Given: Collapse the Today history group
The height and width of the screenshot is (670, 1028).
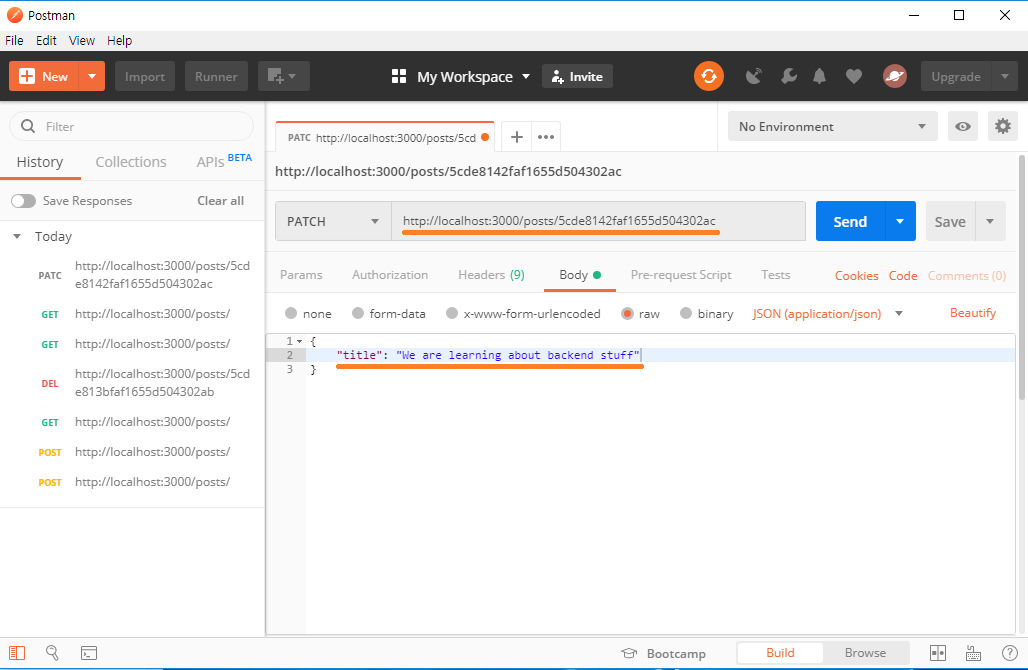Looking at the screenshot, I should tap(17, 236).
